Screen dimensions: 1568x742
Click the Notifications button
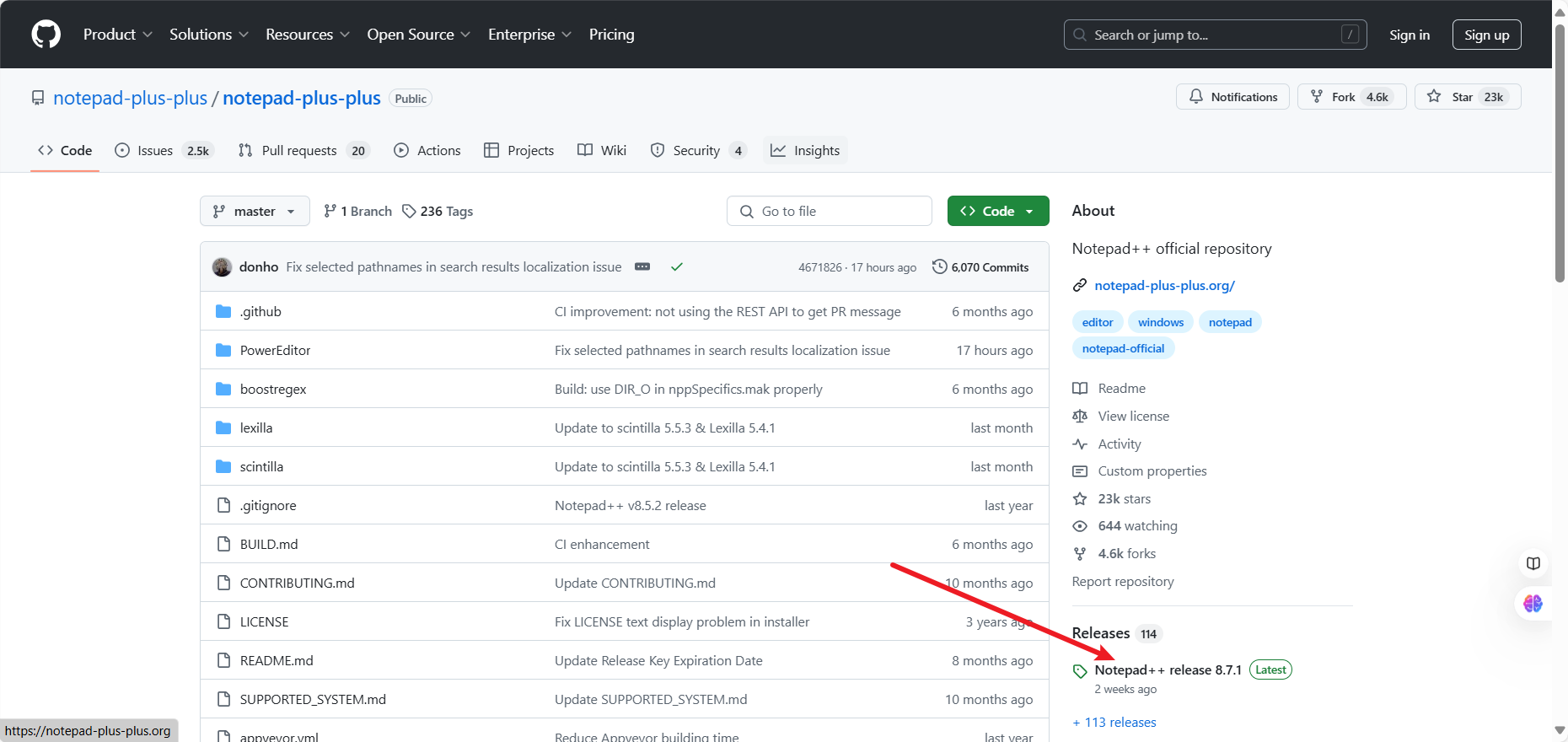tap(1232, 97)
